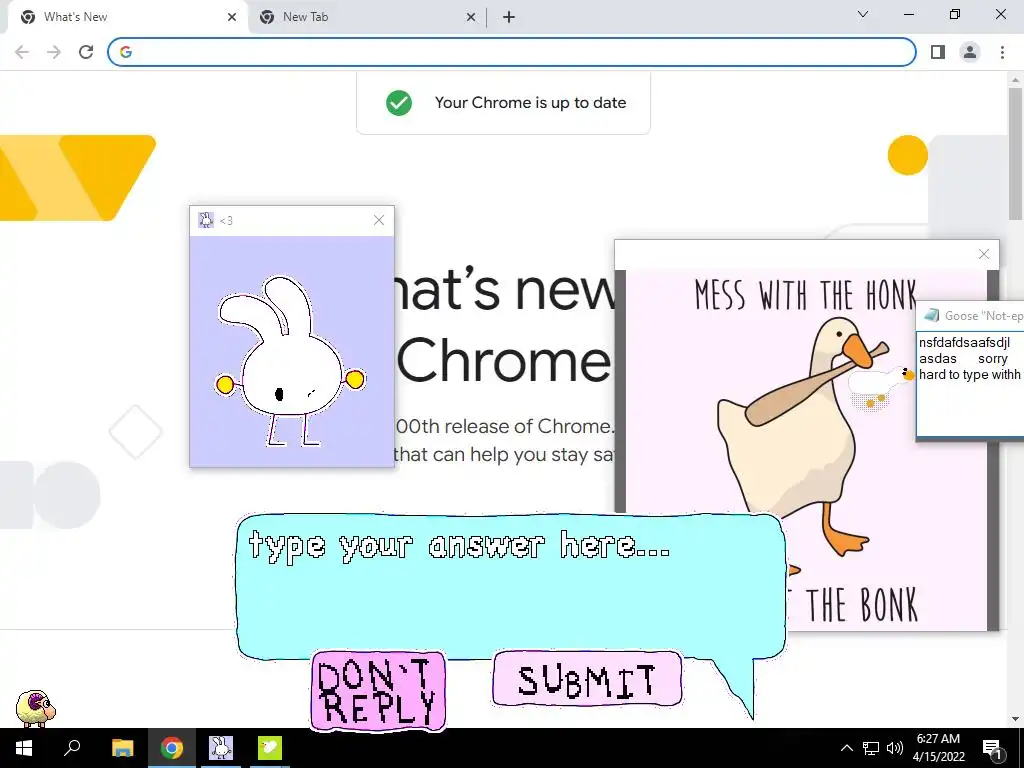Image resolution: width=1024 pixels, height=768 pixels.
Task: Open the volume tray icon
Action: (895, 748)
